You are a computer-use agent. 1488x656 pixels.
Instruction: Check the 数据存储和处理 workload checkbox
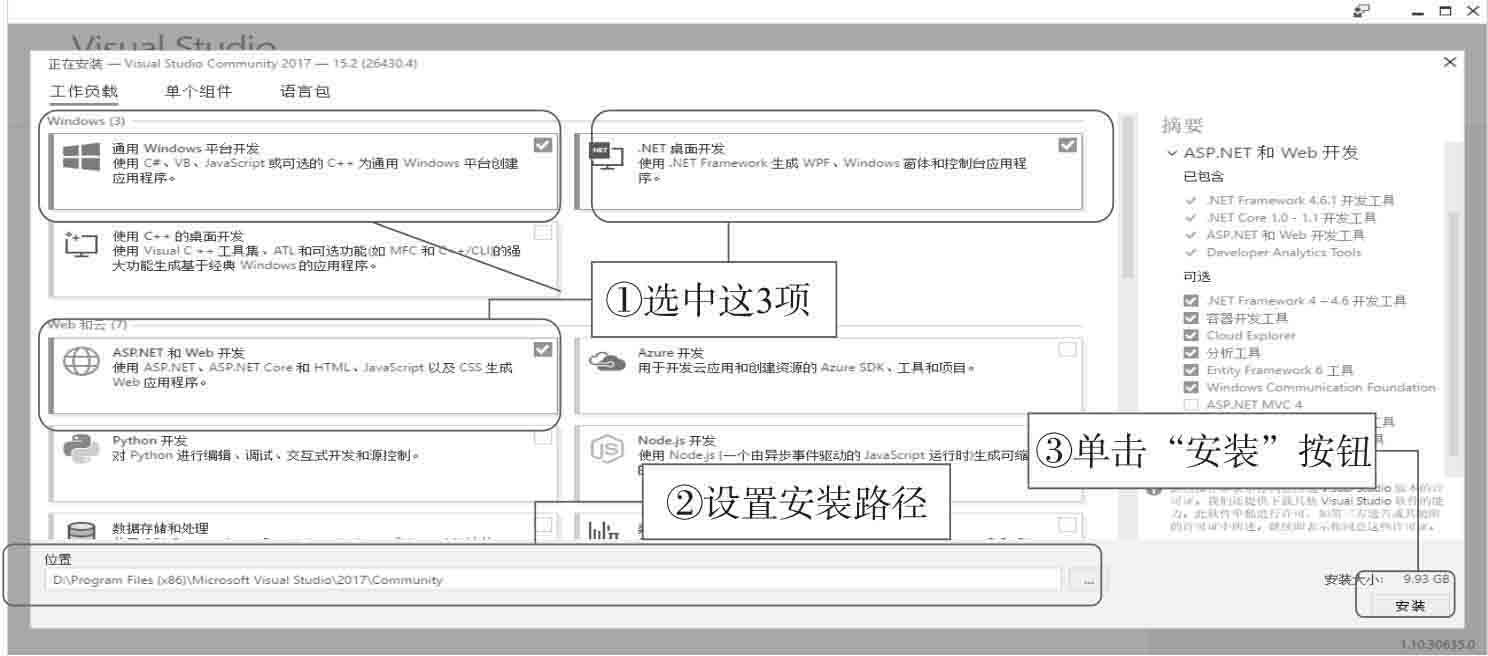543,524
